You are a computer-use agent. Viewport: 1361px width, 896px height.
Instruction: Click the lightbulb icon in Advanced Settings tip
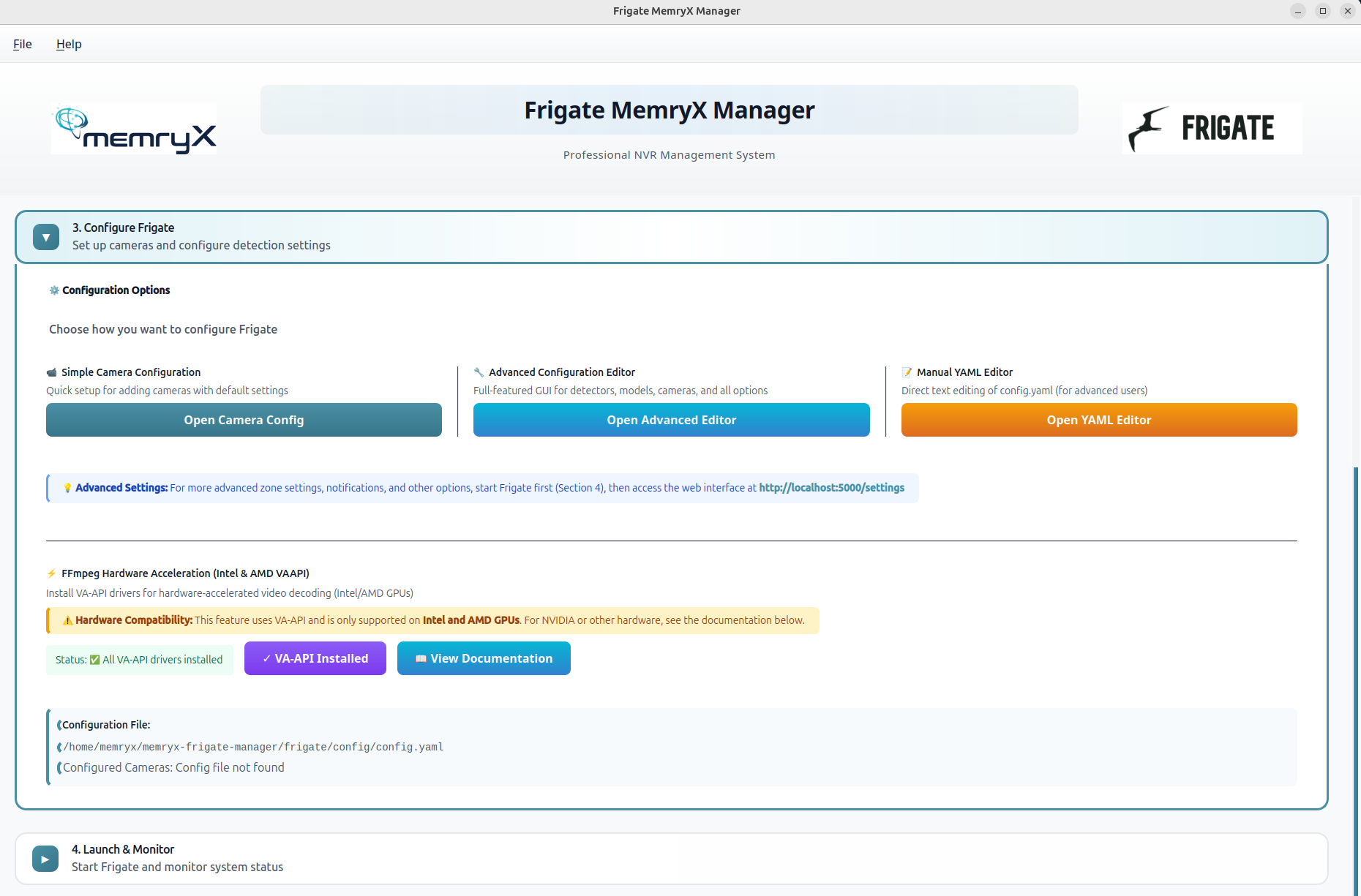click(x=67, y=488)
